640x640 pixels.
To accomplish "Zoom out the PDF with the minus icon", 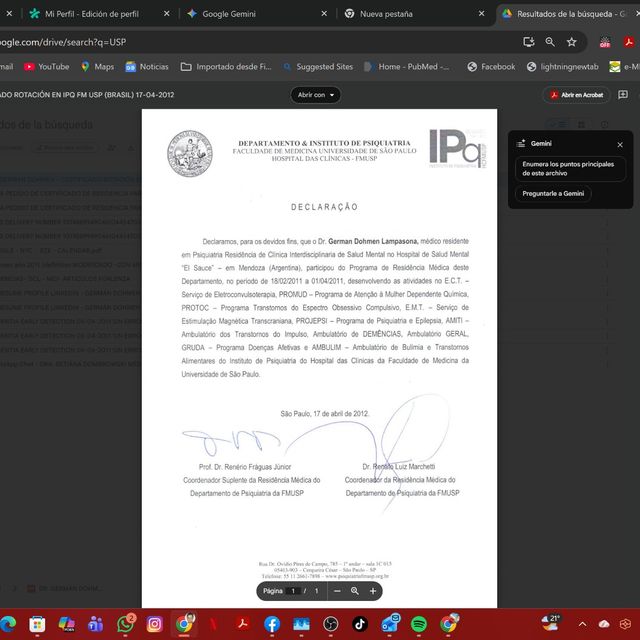I will 337,591.
